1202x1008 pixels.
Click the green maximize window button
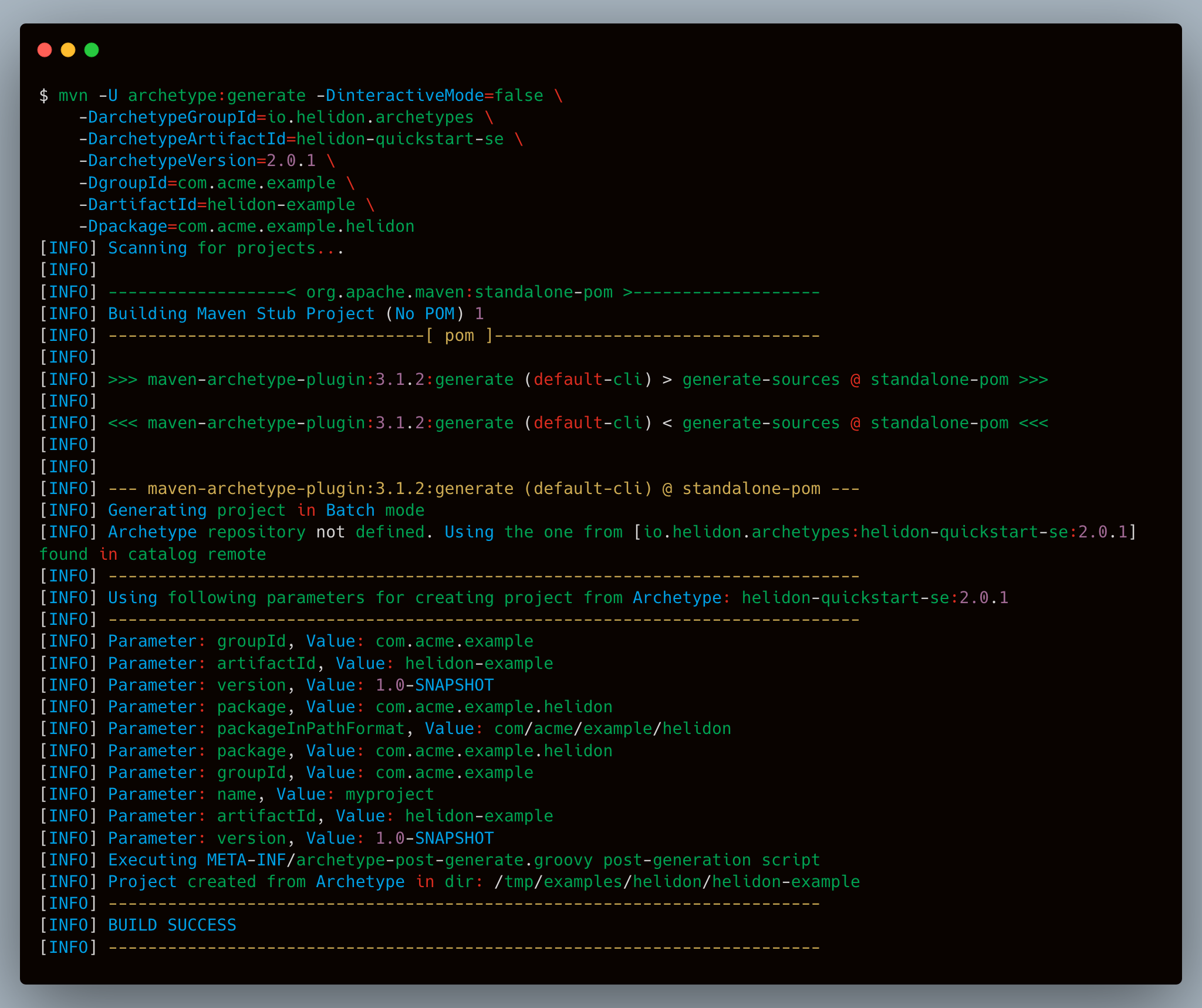tap(92, 50)
